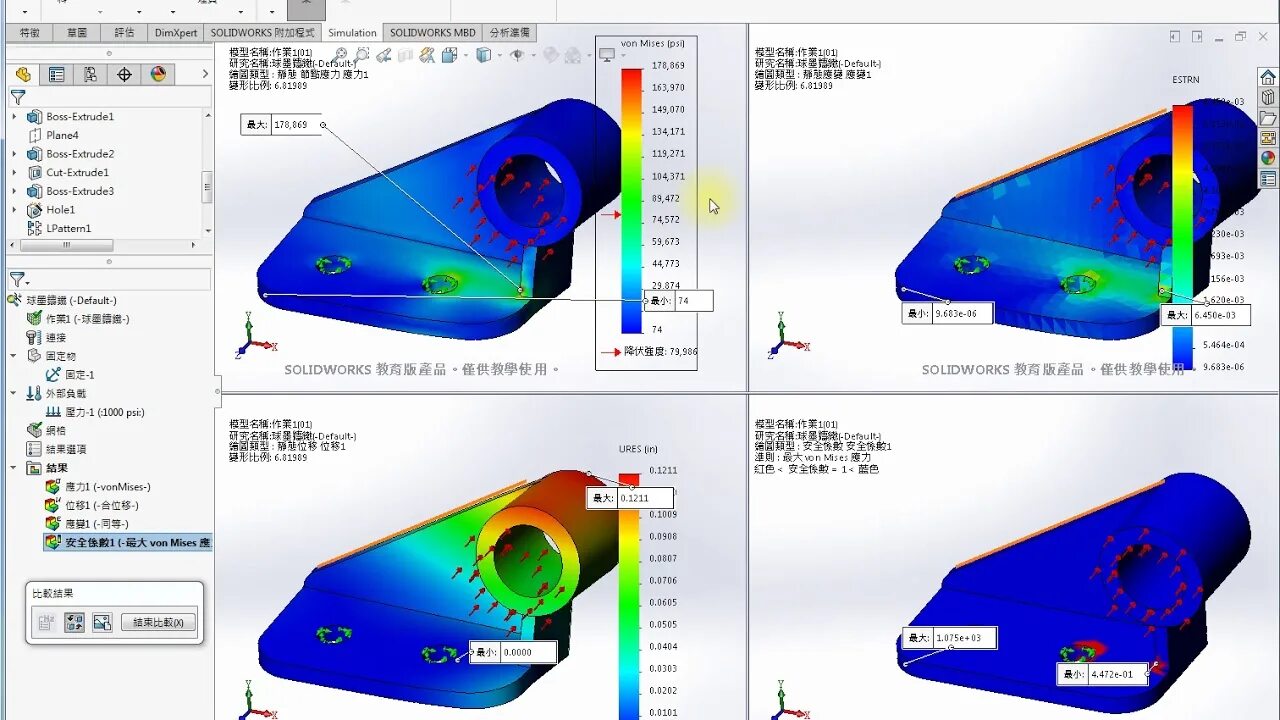Image resolution: width=1280 pixels, height=720 pixels.
Task: Open the DisplayManager color ball tab
Action: [x=158, y=75]
